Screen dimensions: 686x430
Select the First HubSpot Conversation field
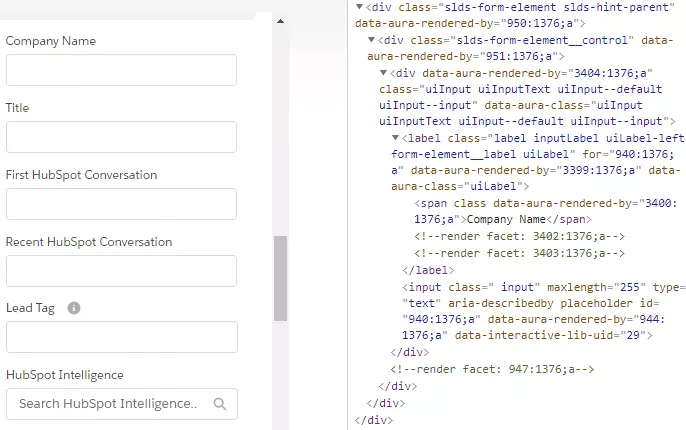coord(121,204)
